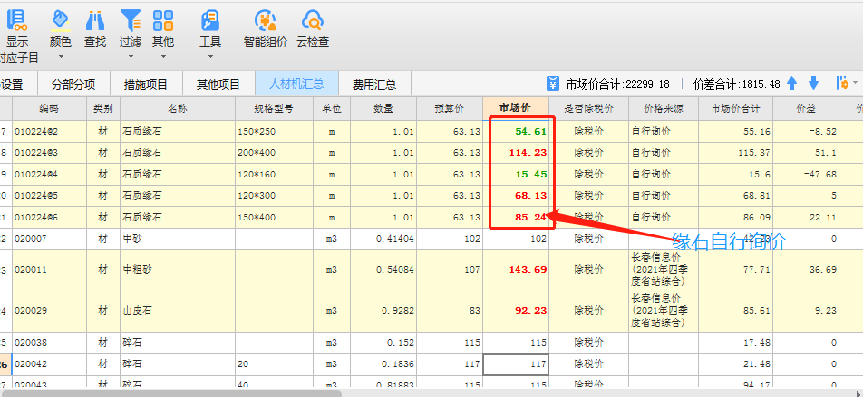The width and height of the screenshot is (863, 397).
Task: Click the 价差 column header
Action: pyautogui.click(x=806, y=109)
